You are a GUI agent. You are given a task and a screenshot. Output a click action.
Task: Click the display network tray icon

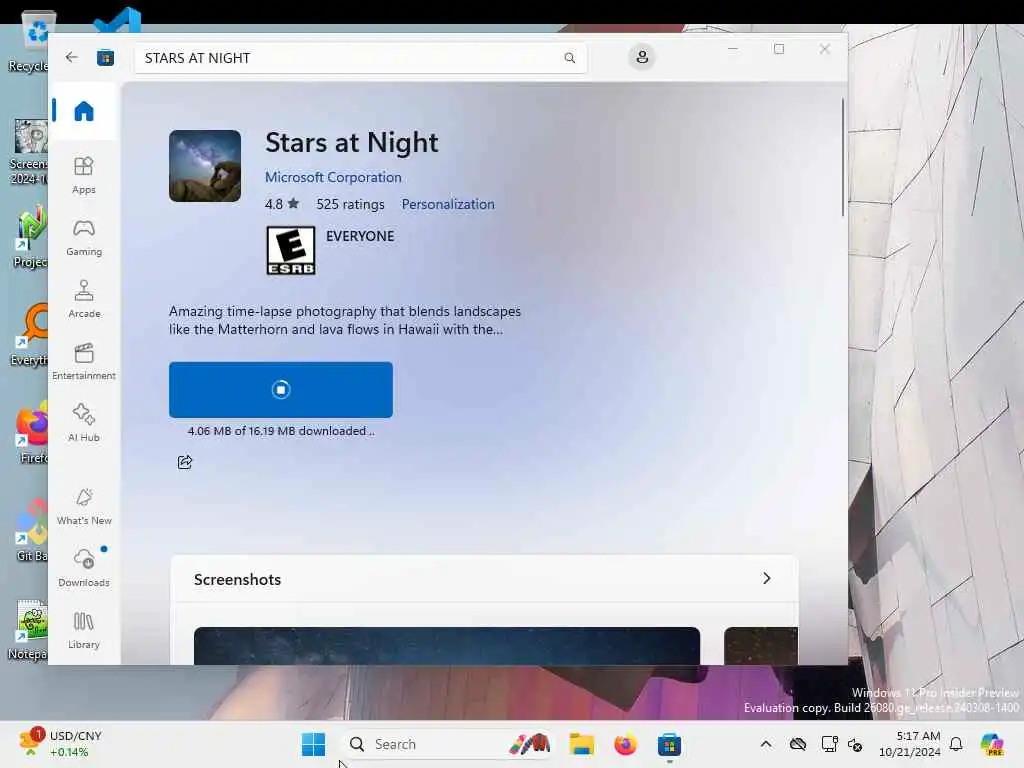(x=829, y=744)
